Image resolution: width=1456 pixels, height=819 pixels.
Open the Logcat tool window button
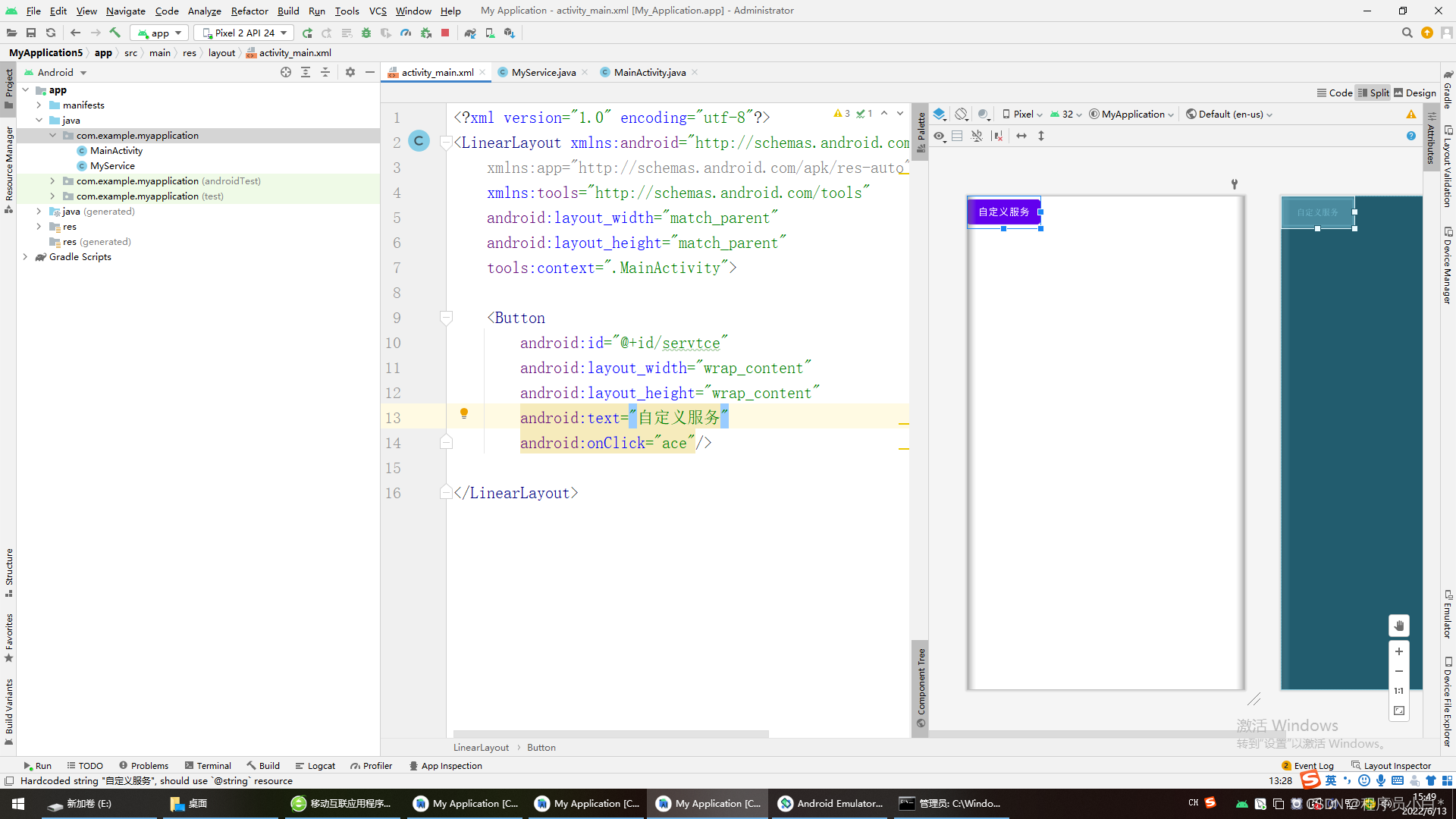pyautogui.click(x=315, y=766)
